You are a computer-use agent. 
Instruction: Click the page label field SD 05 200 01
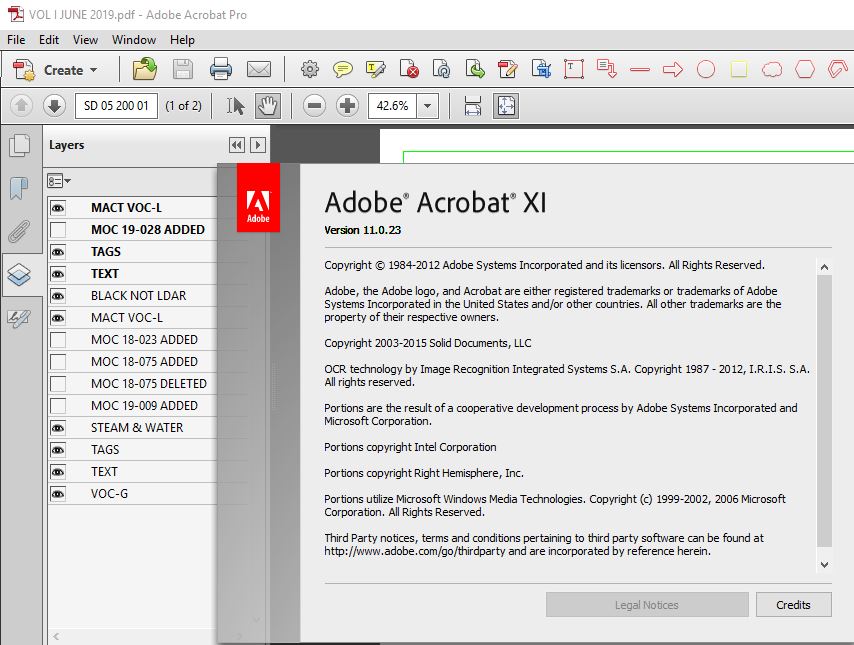(116, 106)
